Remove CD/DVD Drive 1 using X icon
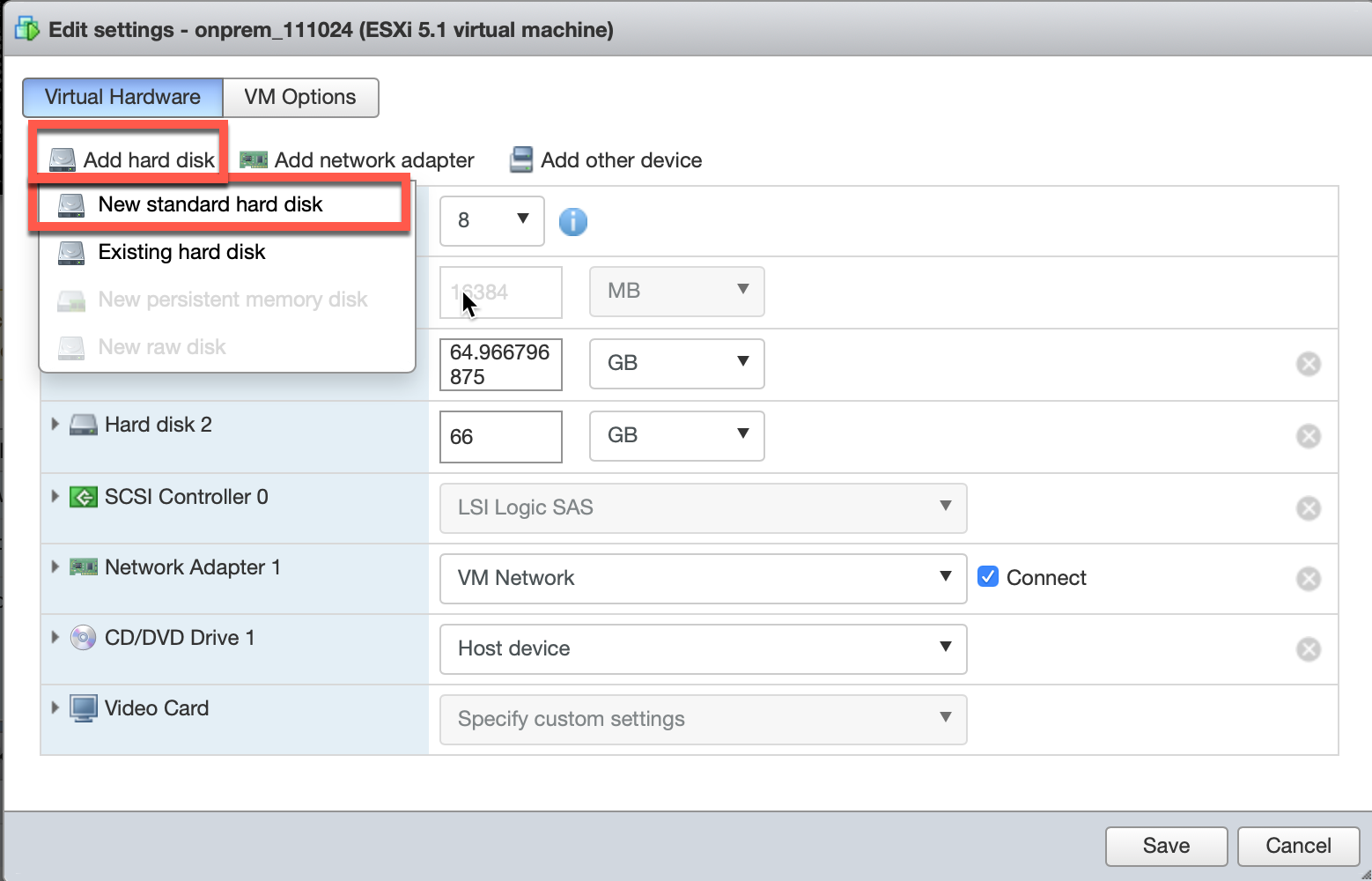 [1309, 649]
